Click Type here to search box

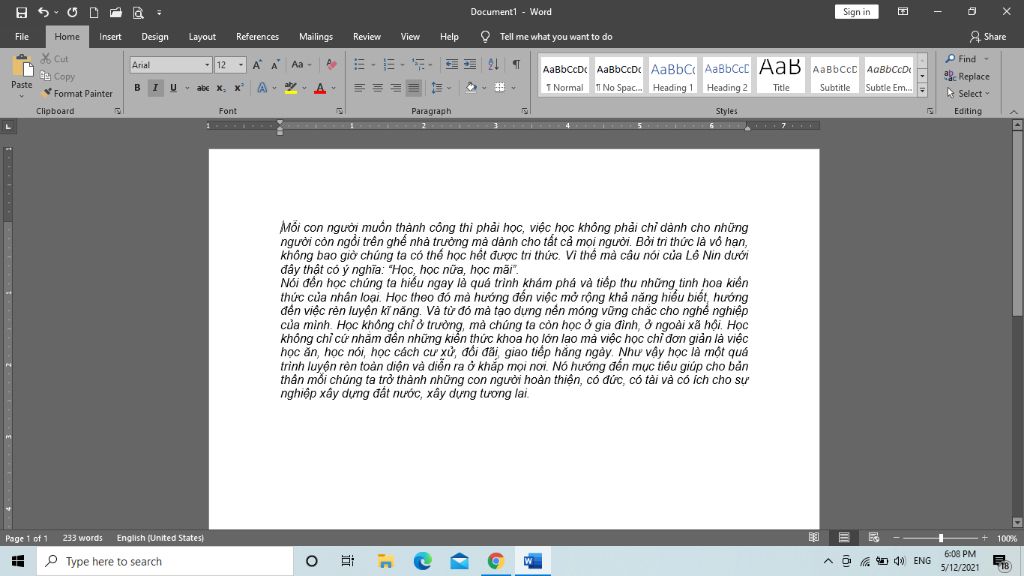click(x=165, y=561)
